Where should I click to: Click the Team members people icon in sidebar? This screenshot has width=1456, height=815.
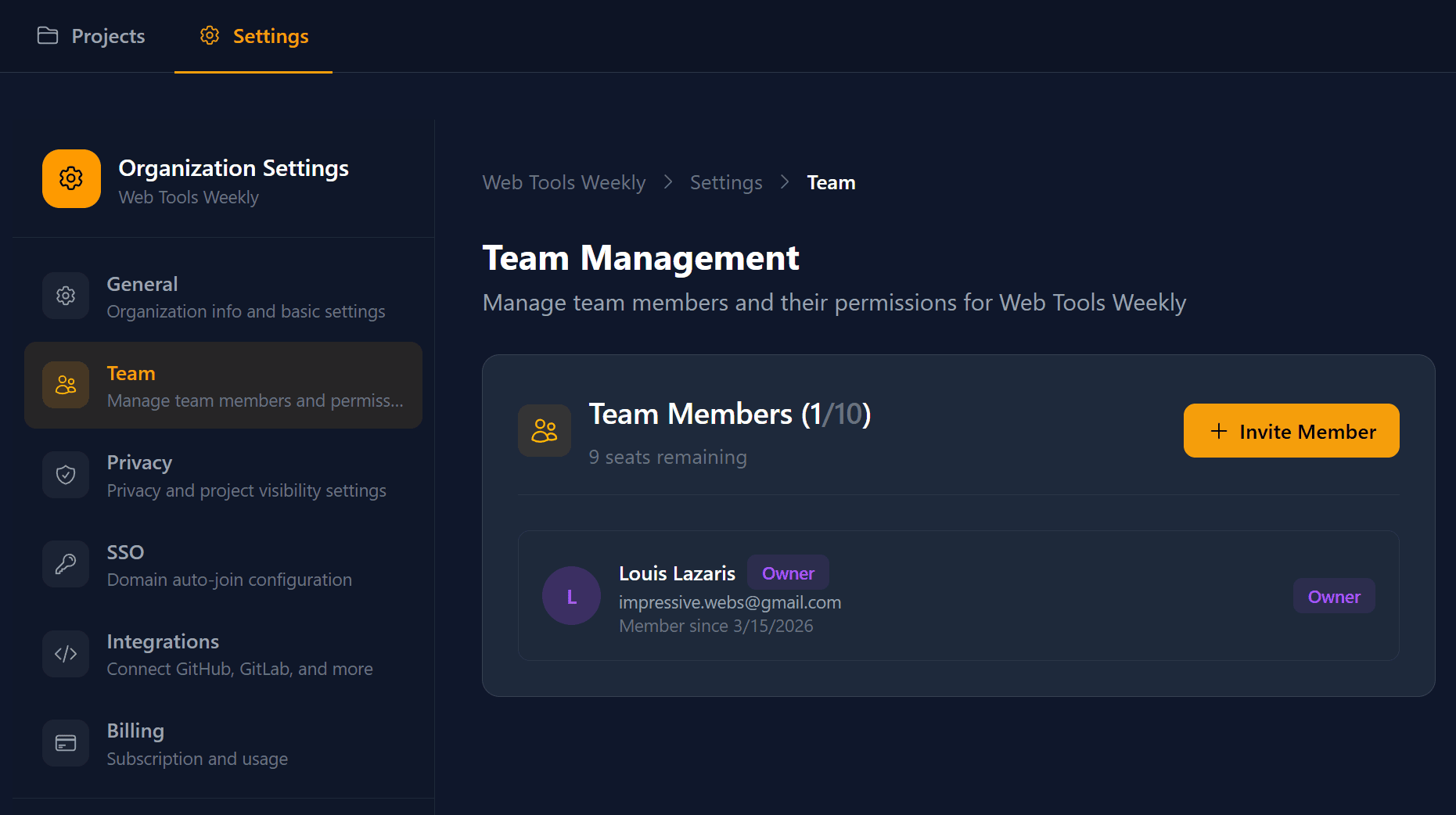[x=65, y=384]
